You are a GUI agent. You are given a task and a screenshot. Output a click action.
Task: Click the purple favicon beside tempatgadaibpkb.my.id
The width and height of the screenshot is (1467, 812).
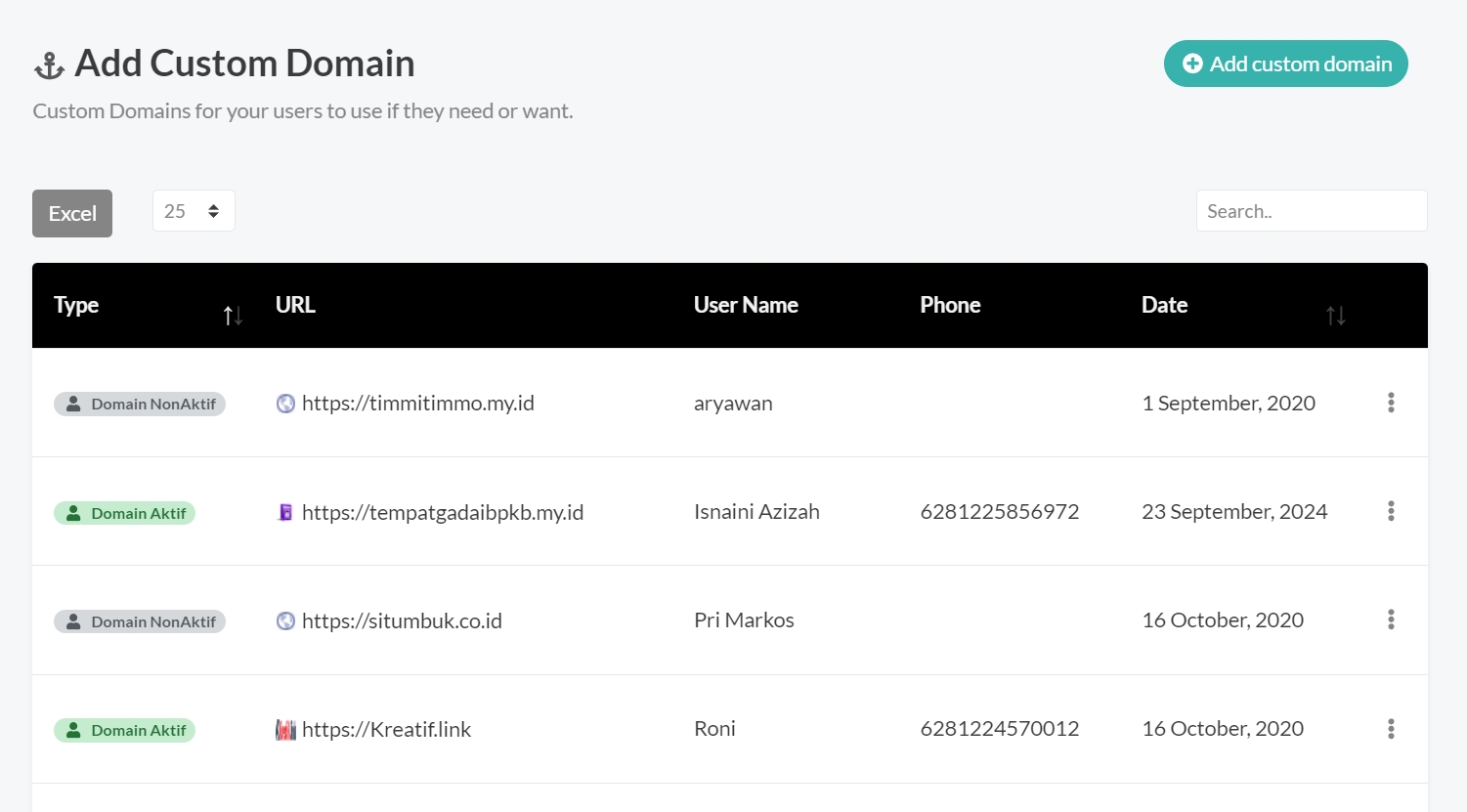(x=285, y=512)
